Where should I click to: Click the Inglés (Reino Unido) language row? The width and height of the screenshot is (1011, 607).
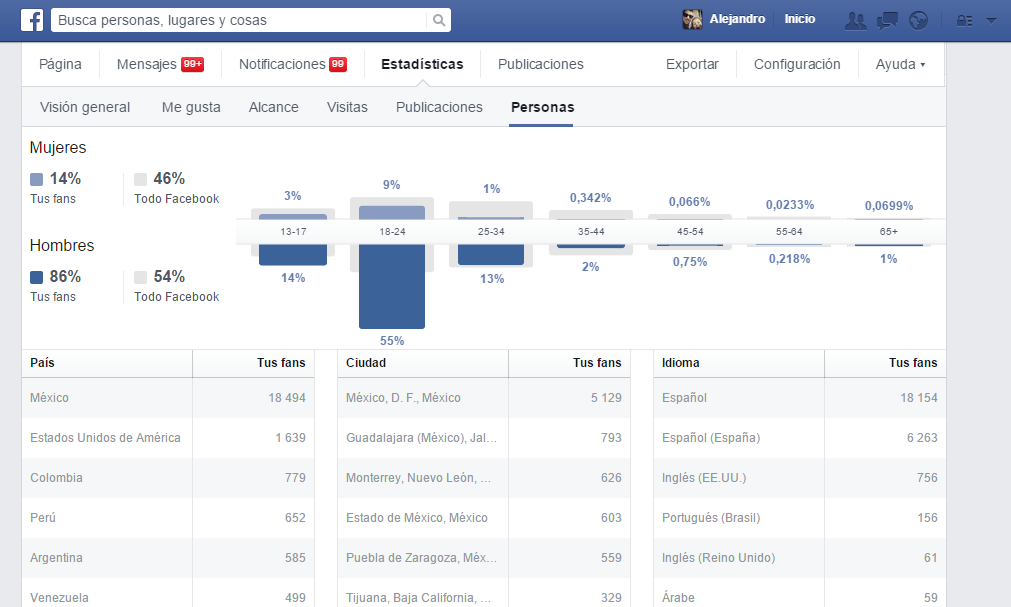pyautogui.click(x=800, y=558)
